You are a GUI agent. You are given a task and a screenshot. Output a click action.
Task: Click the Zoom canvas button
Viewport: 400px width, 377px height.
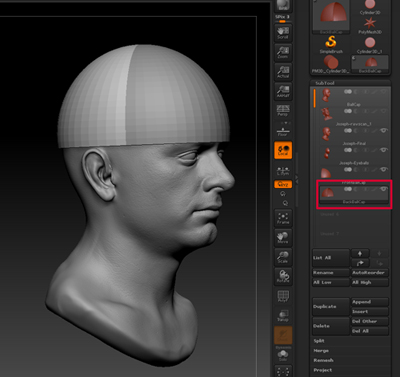(283, 52)
